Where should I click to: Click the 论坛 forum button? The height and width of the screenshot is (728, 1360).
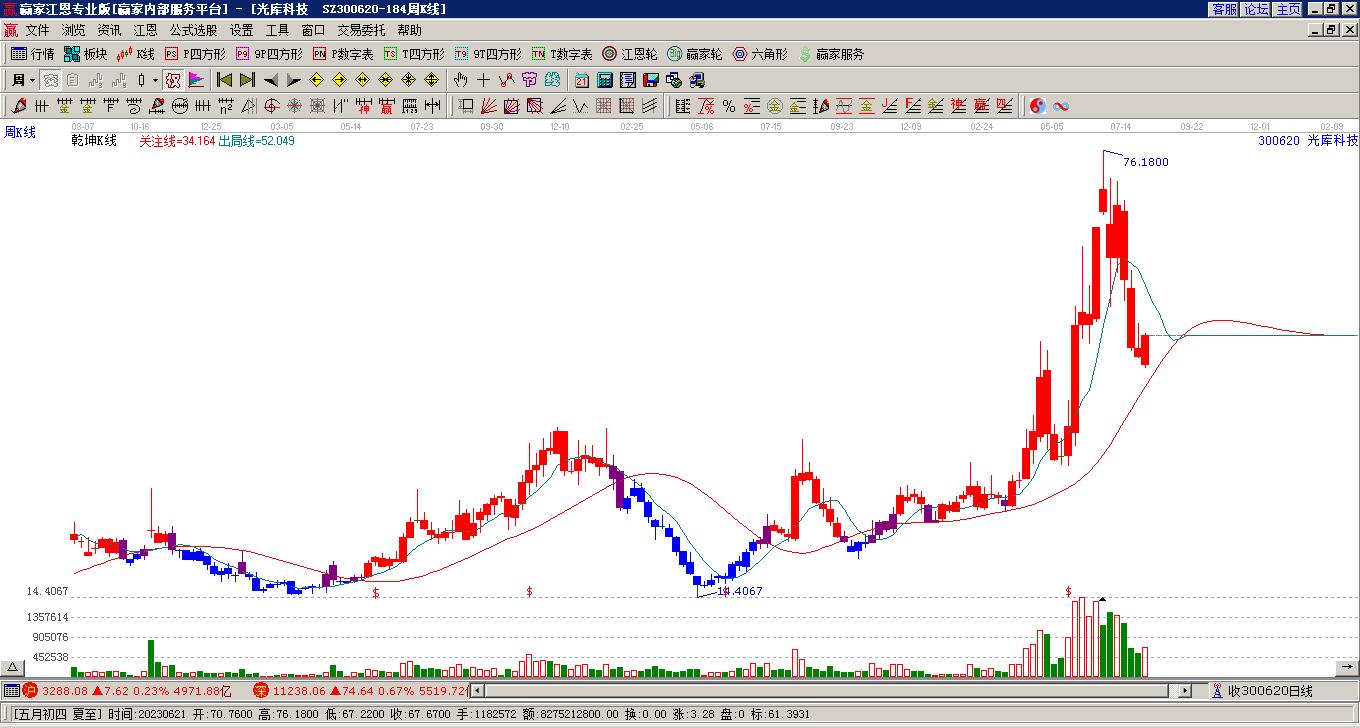click(1256, 9)
